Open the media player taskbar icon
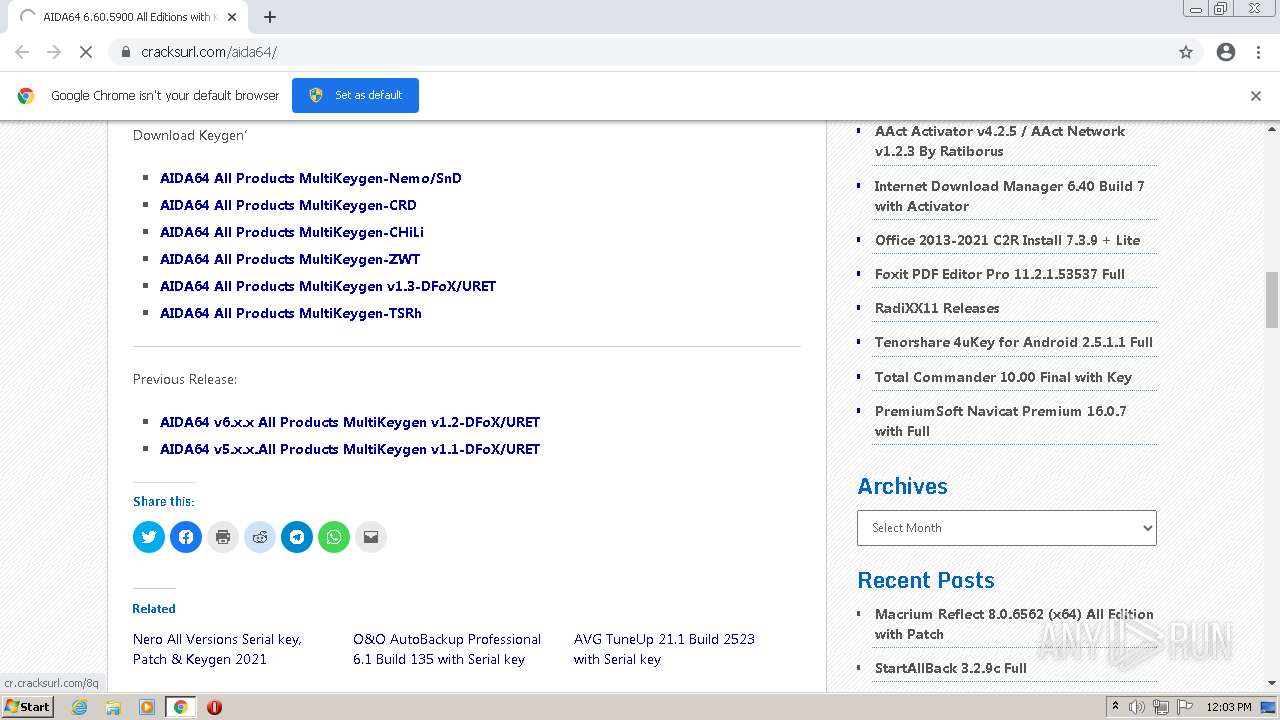 (x=147, y=707)
